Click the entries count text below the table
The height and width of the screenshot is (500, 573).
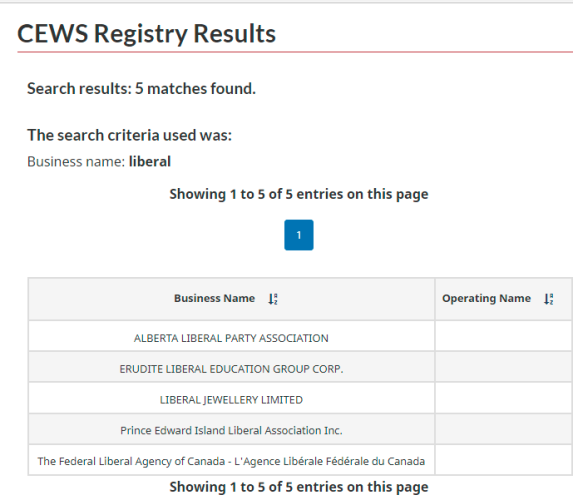(x=299, y=487)
